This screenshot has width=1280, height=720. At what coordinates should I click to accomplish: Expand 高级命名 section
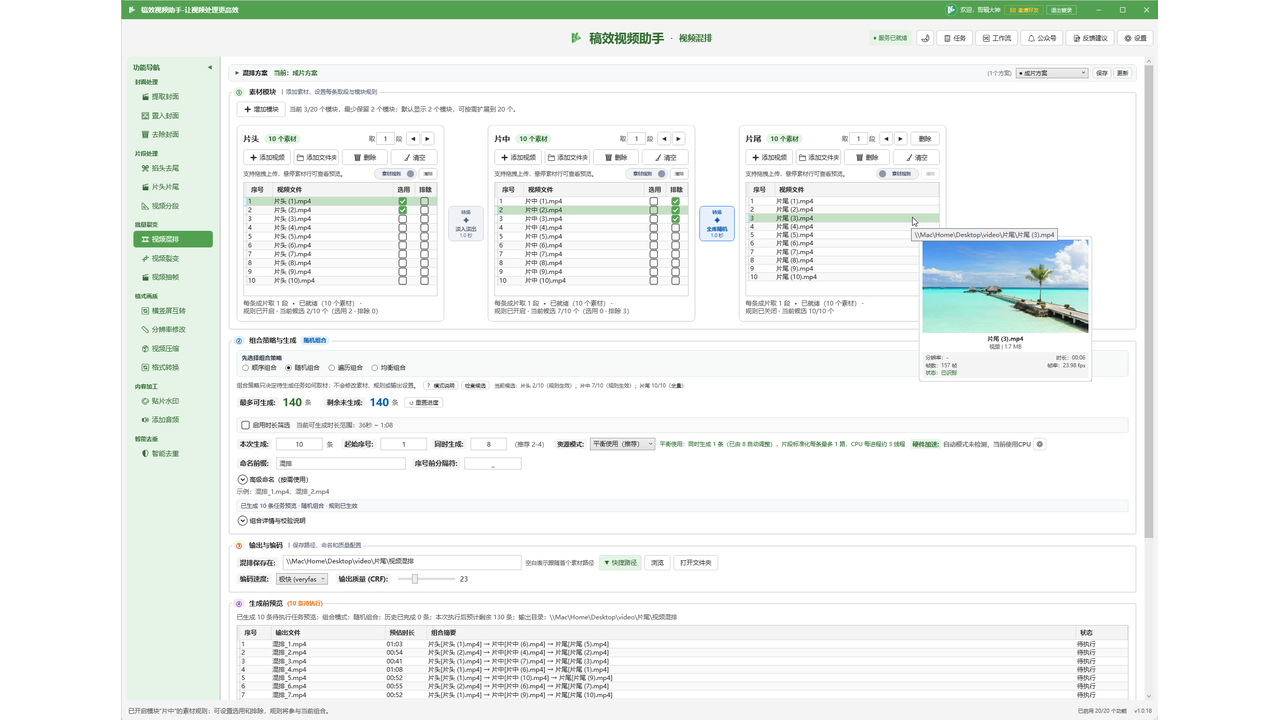[243, 480]
